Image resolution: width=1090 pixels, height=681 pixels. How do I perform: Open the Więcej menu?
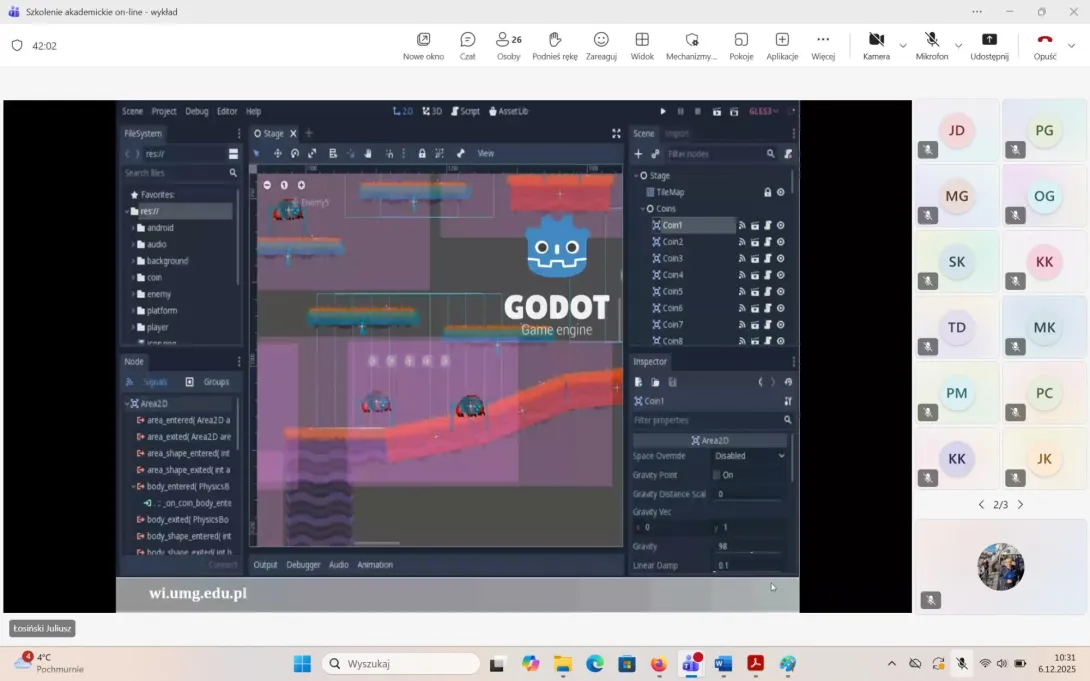pyautogui.click(x=823, y=45)
